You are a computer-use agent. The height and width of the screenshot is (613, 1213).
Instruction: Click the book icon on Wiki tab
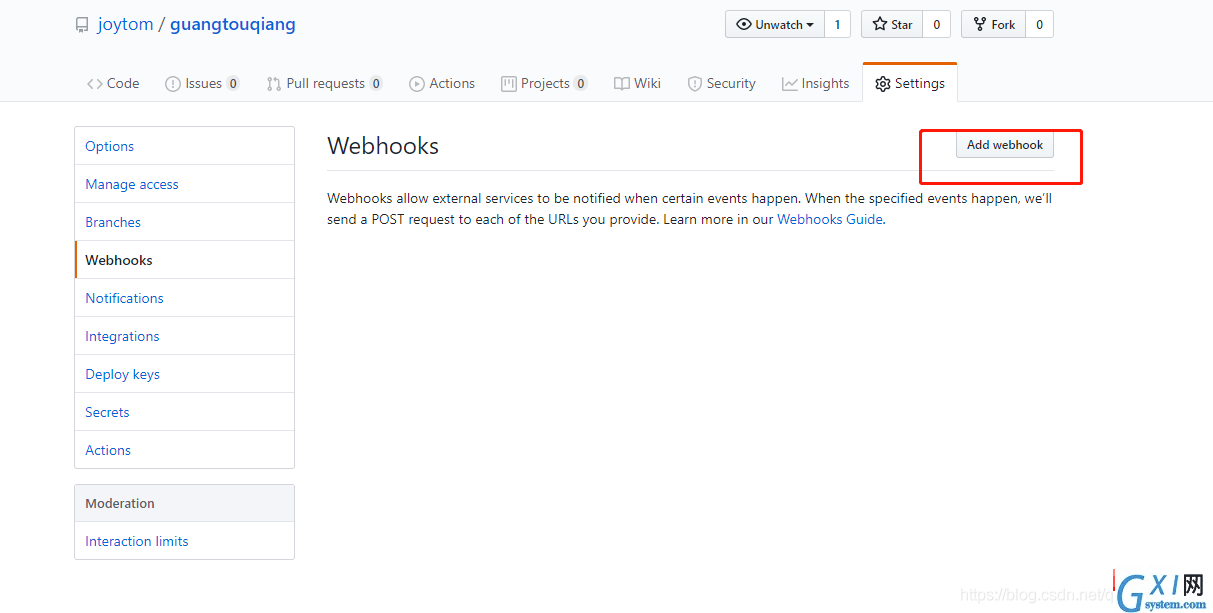point(622,84)
